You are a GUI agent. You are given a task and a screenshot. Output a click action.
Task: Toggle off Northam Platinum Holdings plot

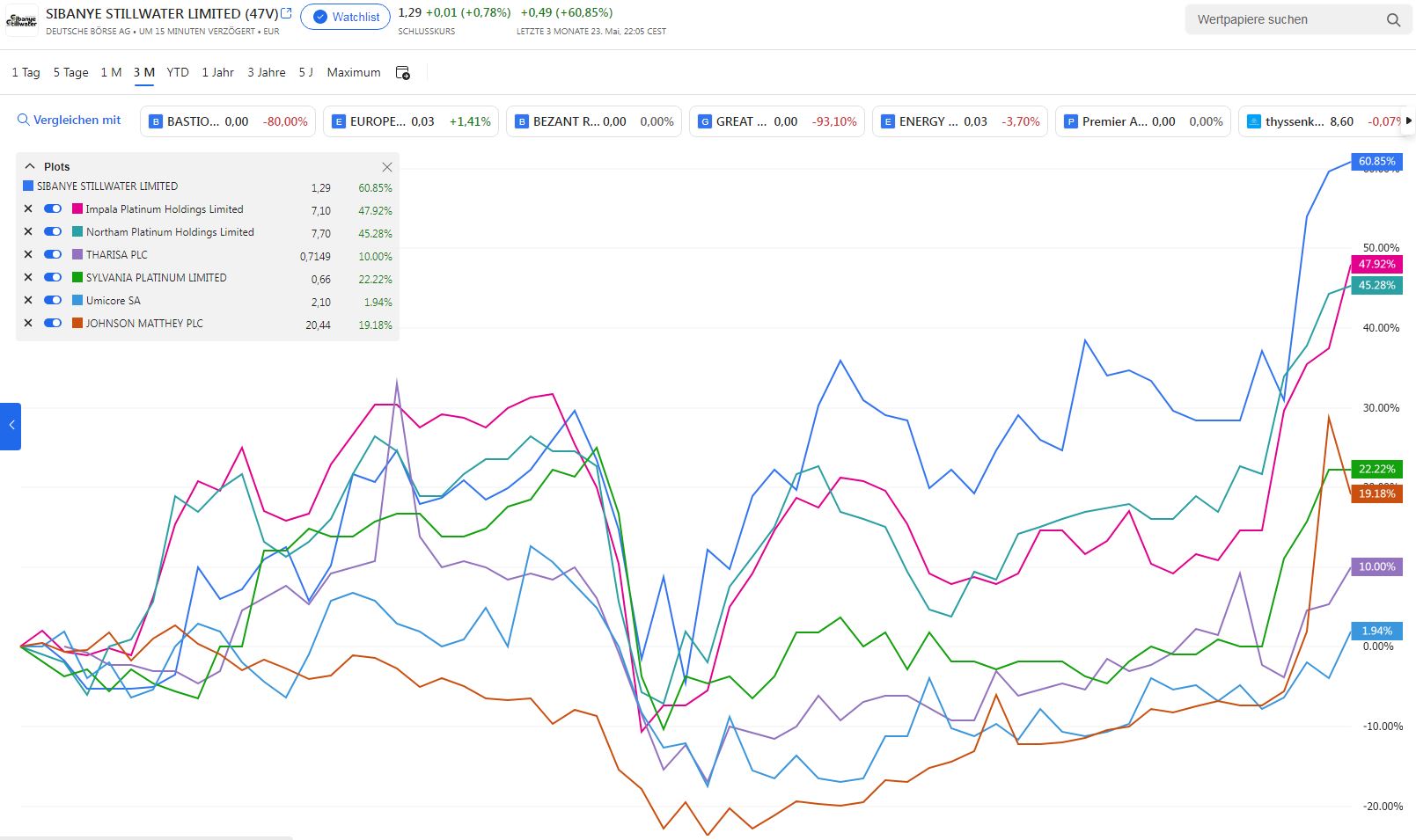[x=53, y=232]
